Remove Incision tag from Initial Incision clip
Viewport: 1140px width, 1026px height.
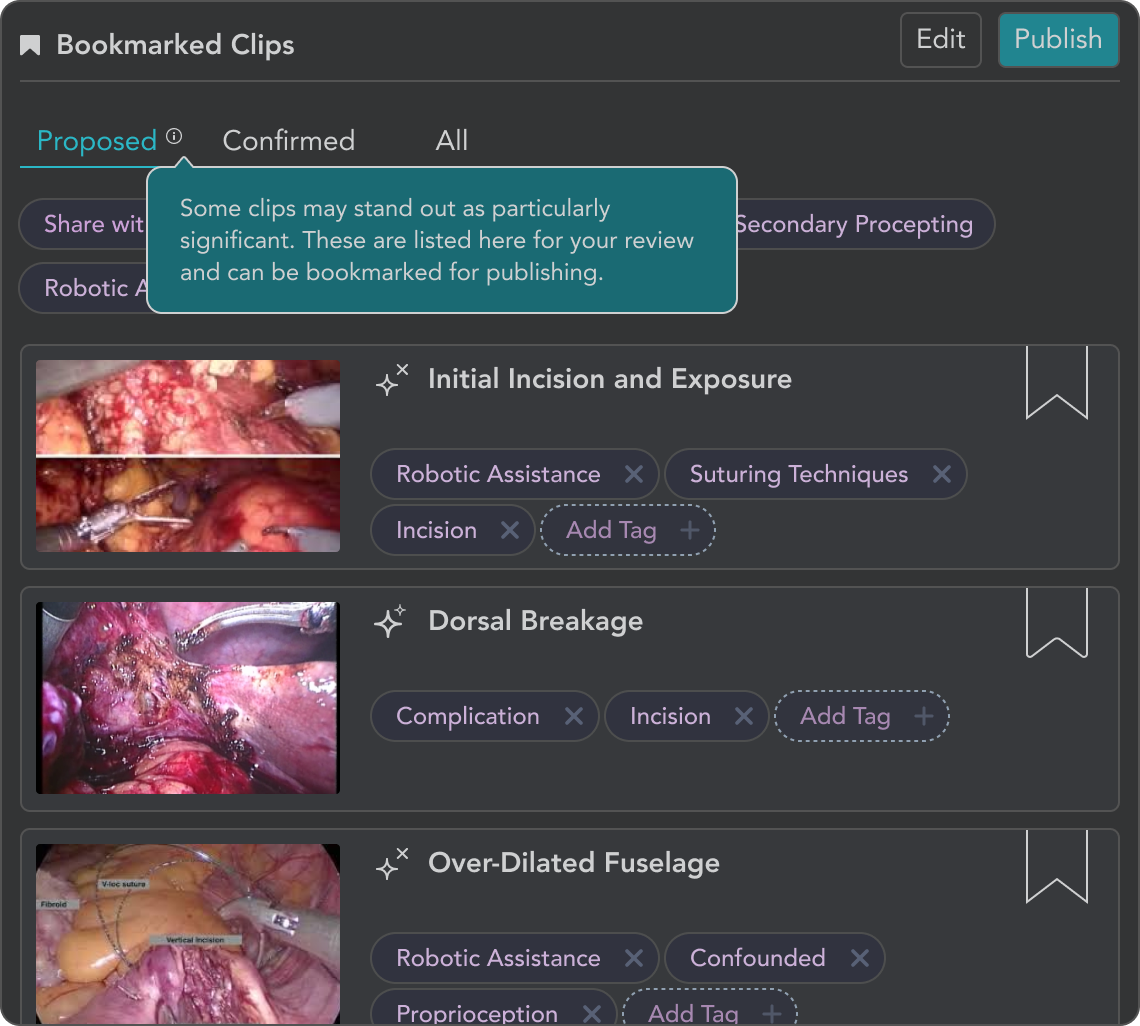[510, 530]
